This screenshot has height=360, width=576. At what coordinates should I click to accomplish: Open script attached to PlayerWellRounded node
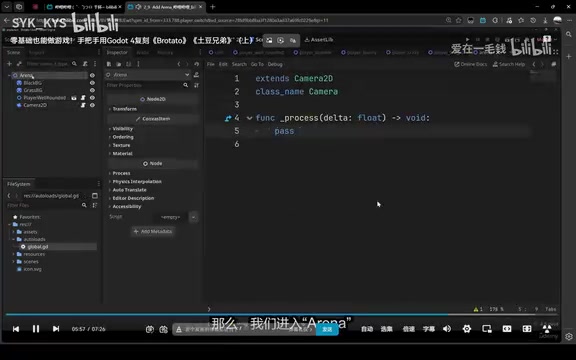[83, 98]
